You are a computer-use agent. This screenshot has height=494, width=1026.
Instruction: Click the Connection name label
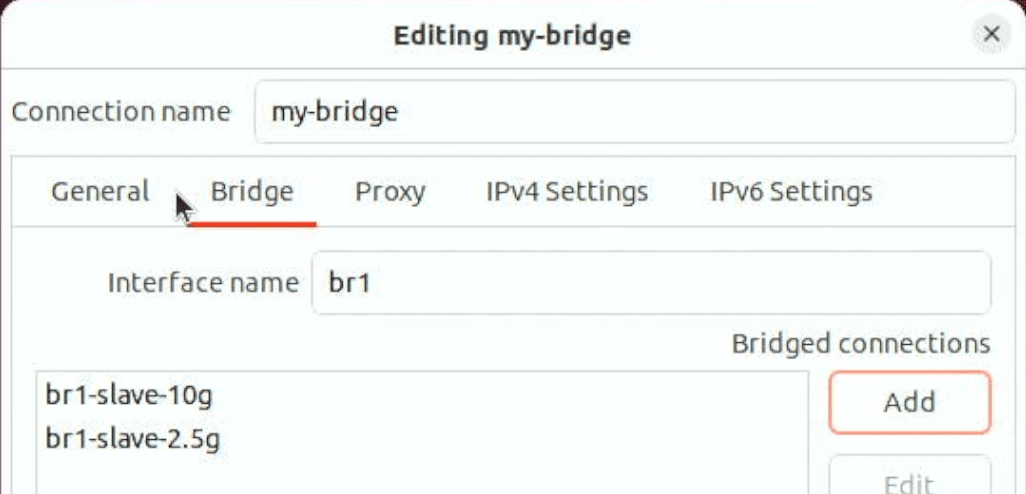[121, 112]
